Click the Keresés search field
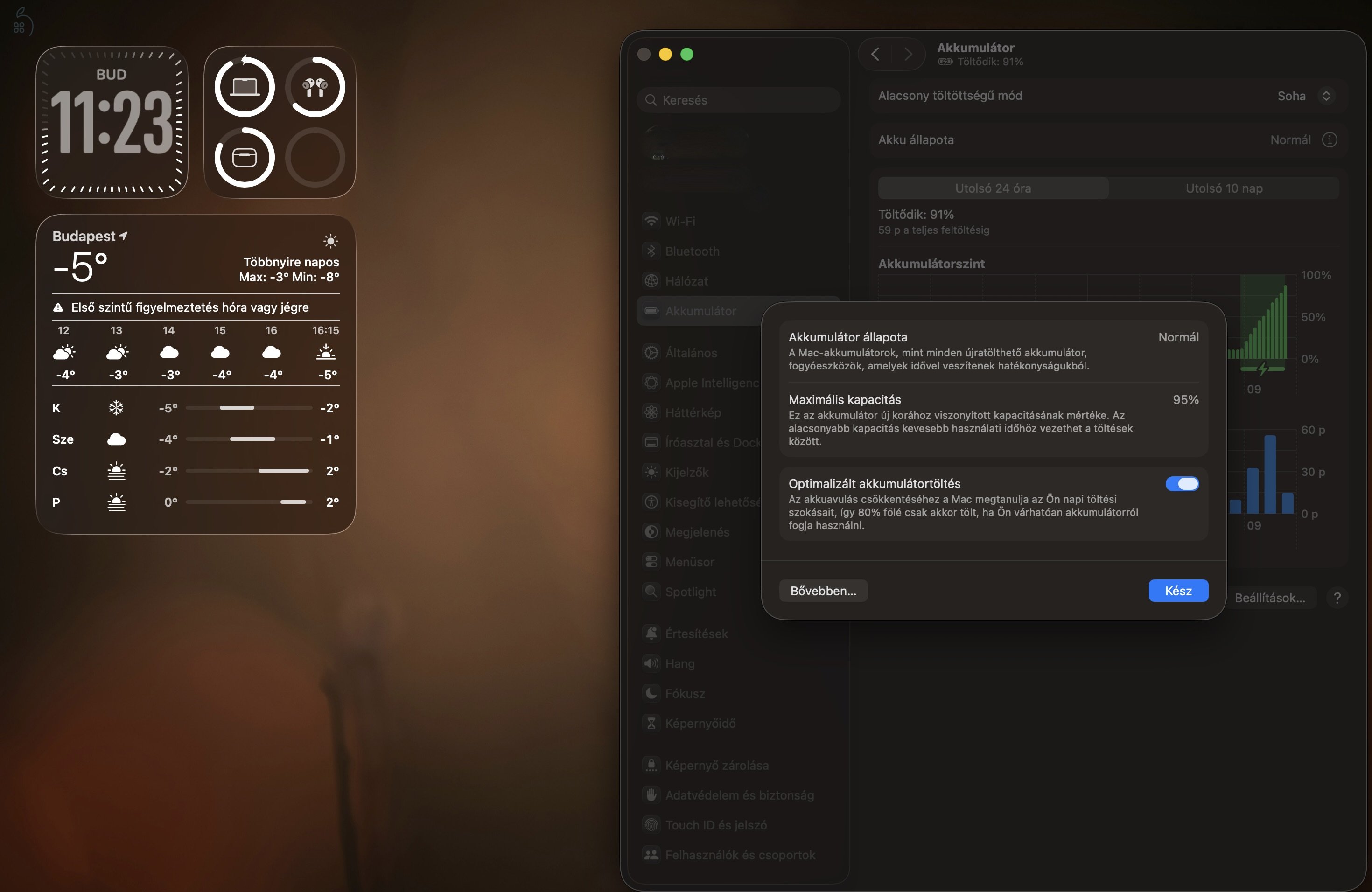This screenshot has width=1372, height=892. point(738,100)
